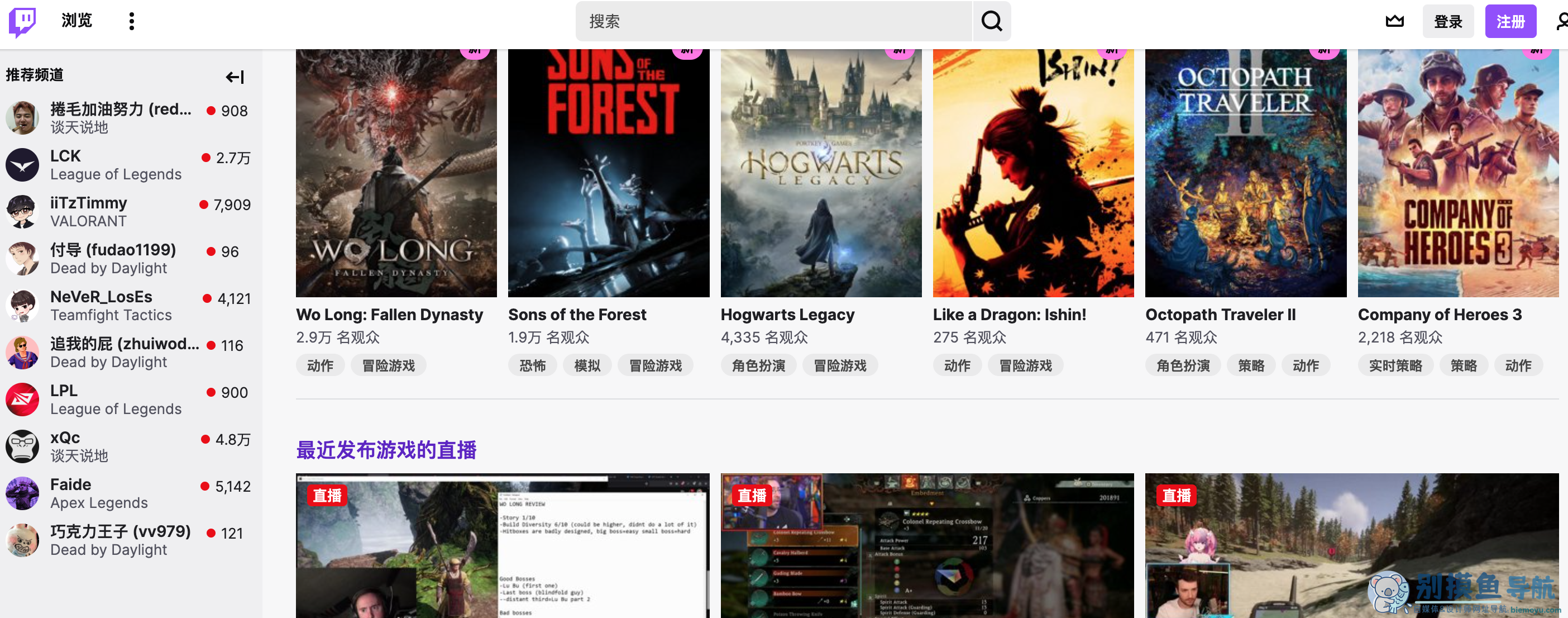Open the three-dot more options menu

click(x=131, y=22)
